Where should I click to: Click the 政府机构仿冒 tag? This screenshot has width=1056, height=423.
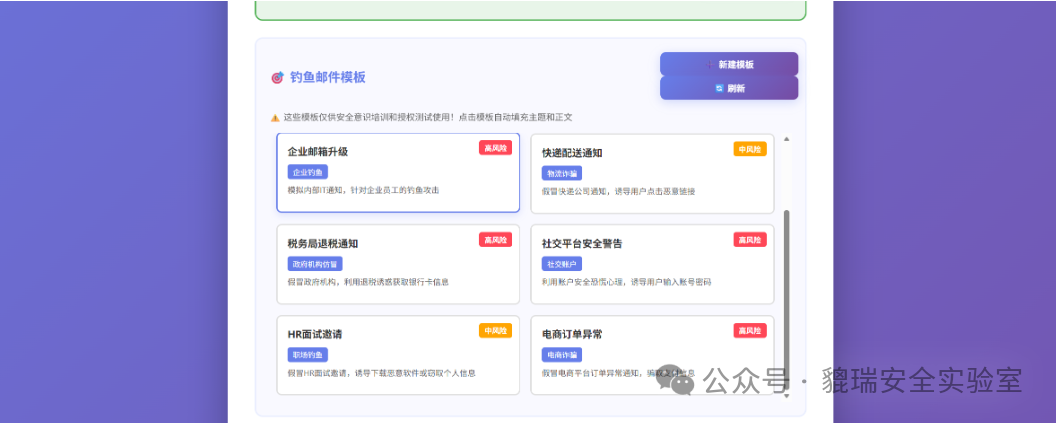point(315,263)
